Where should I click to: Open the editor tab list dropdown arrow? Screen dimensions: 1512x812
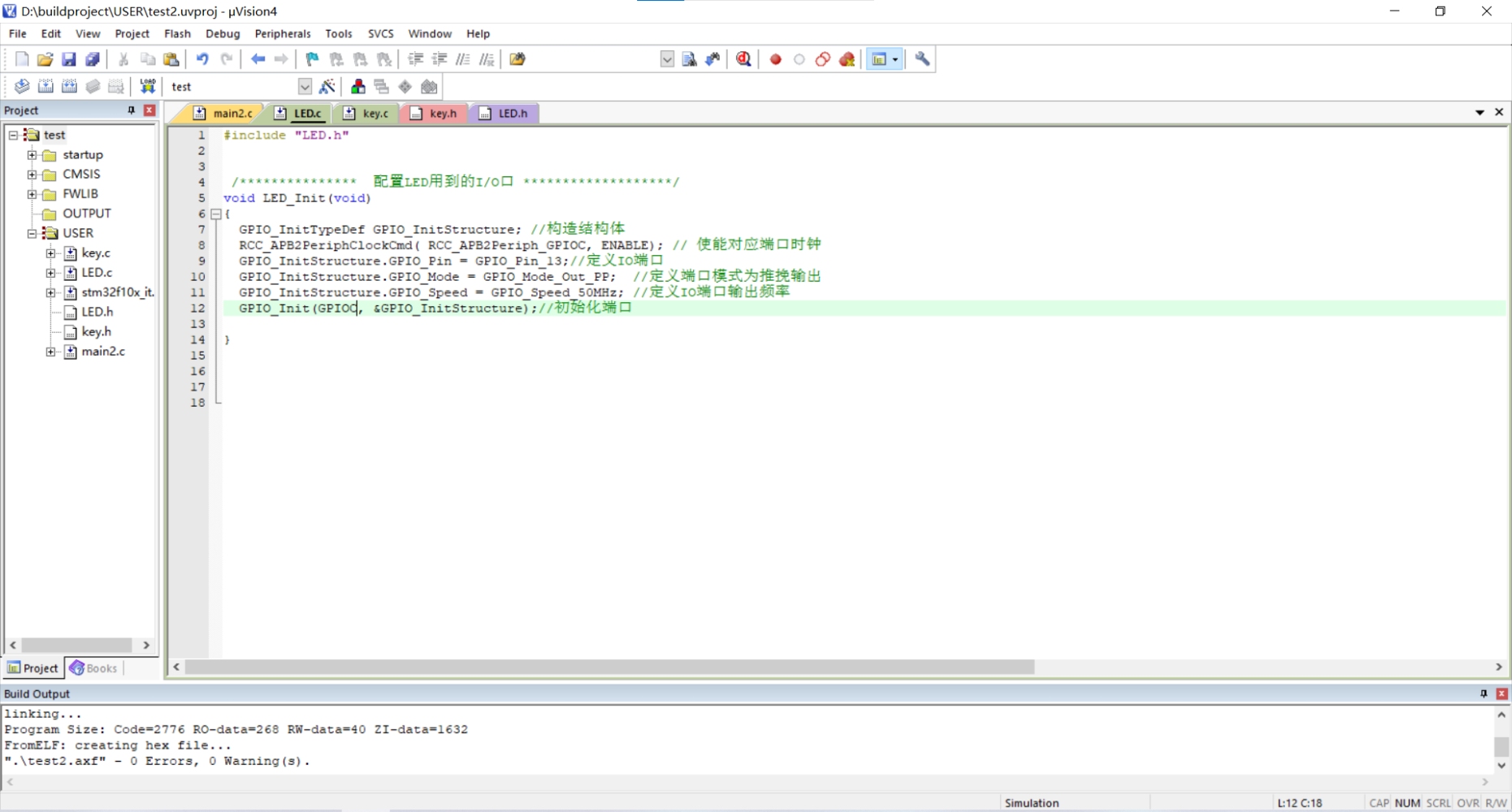coord(1480,113)
